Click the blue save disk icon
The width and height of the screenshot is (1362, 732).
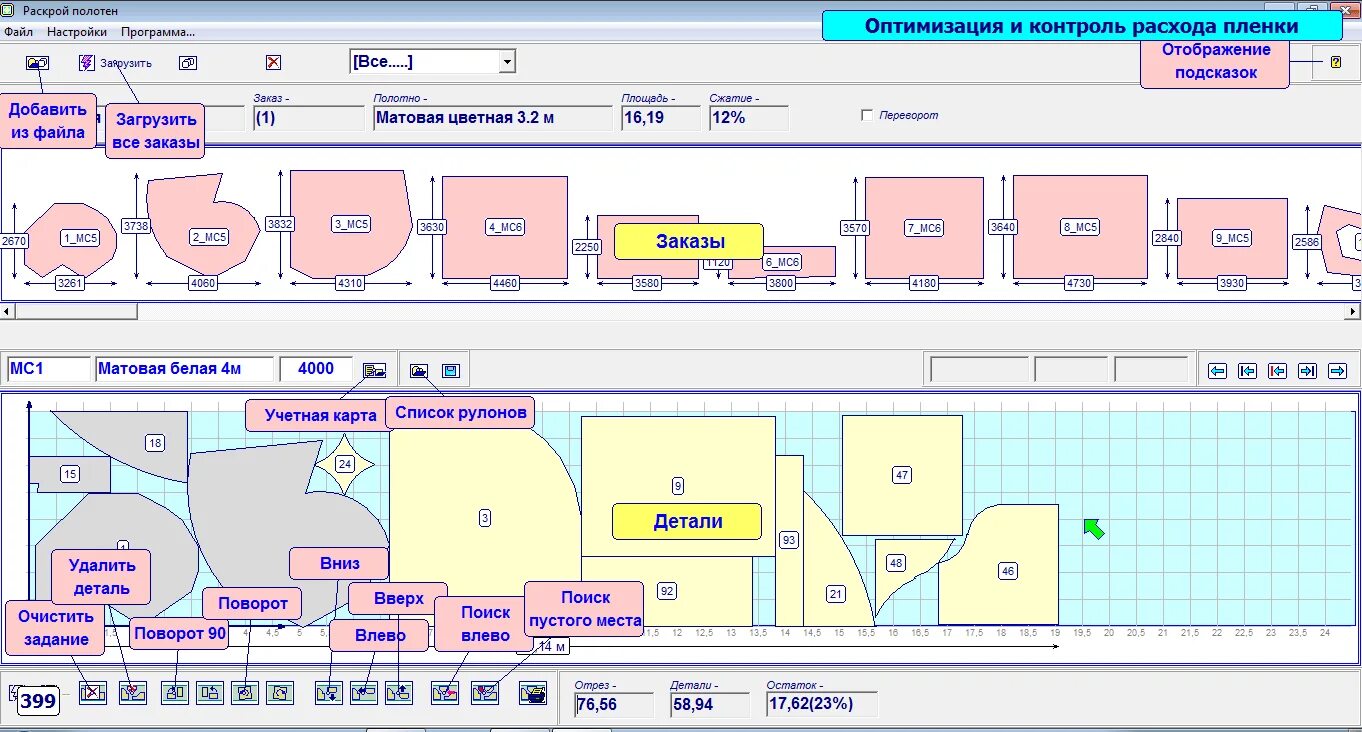451,370
